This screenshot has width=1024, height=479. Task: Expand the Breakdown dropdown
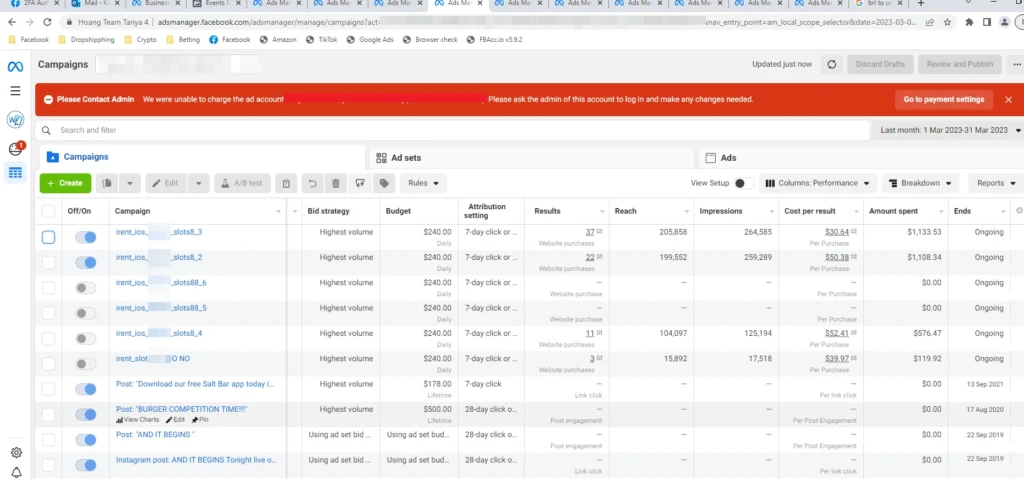[920, 184]
